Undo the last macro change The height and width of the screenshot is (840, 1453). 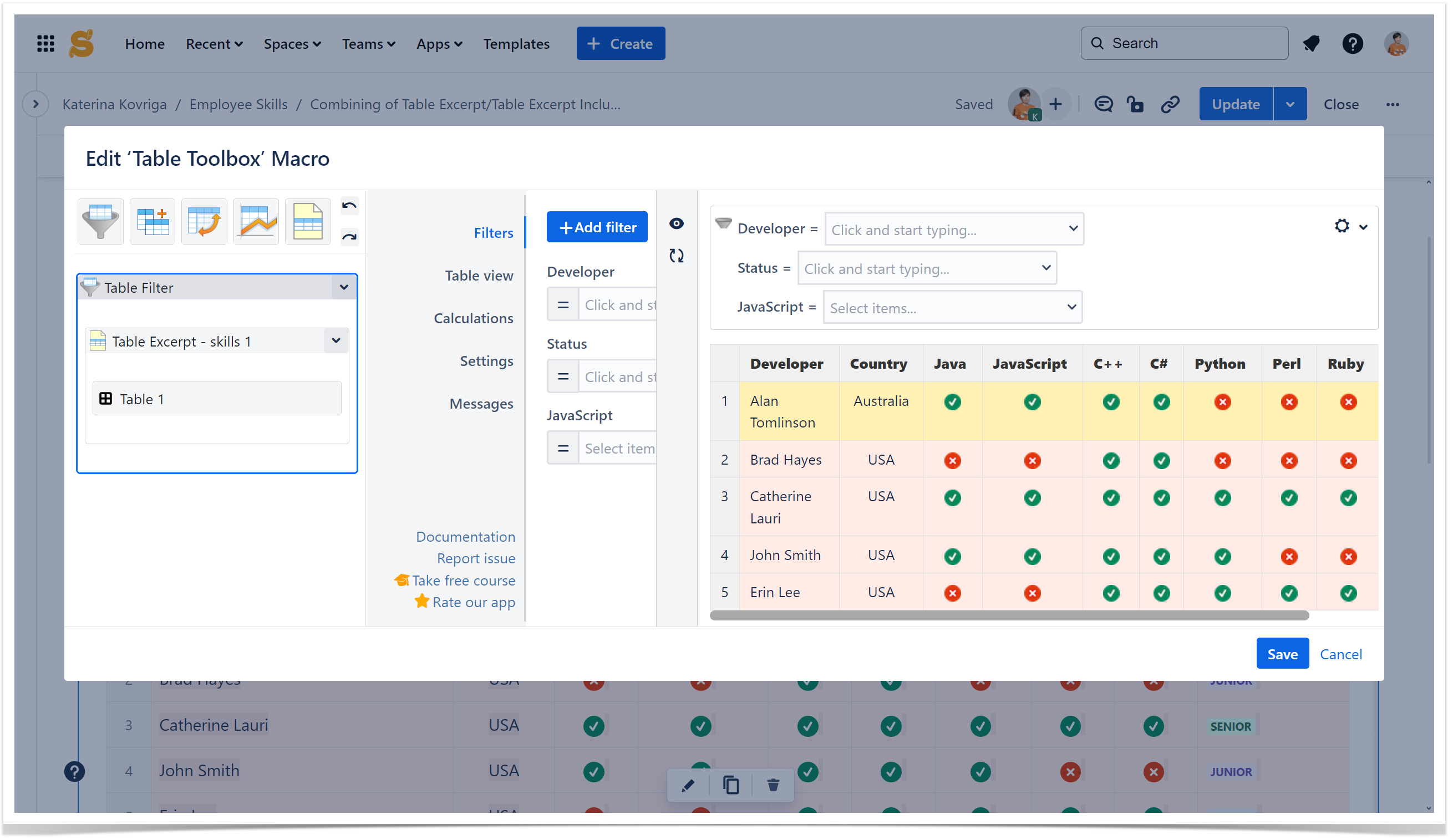coord(349,206)
